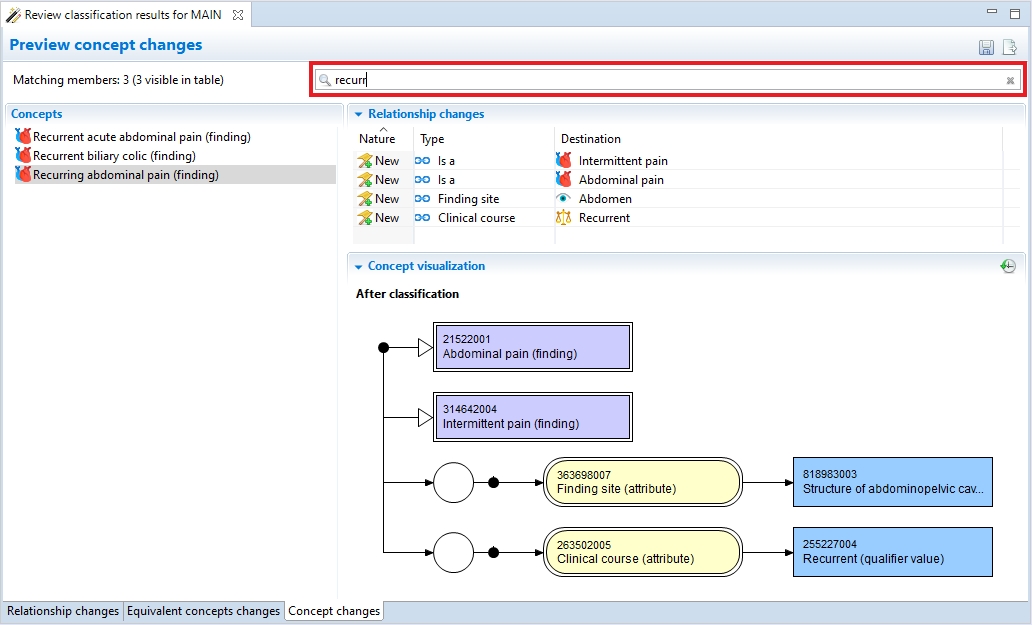
Task: Click the save changes floppy disk icon
Action: tap(986, 48)
